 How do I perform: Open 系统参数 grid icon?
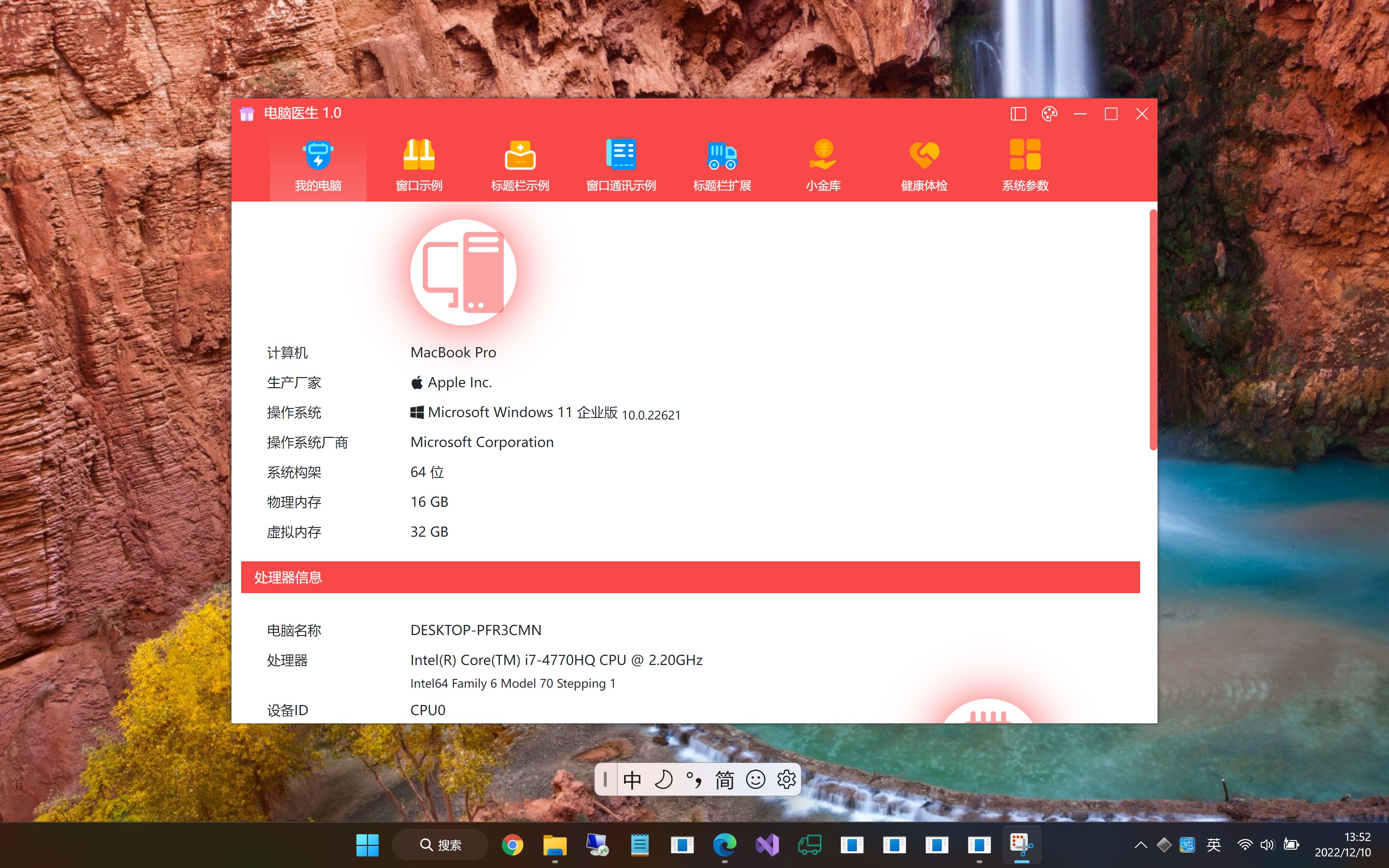[x=1025, y=155]
